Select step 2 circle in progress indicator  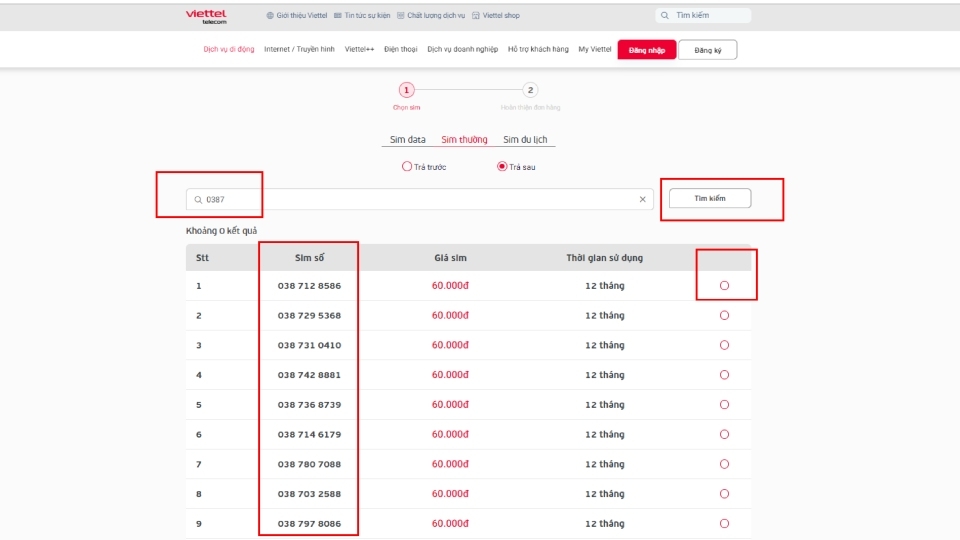[530, 90]
